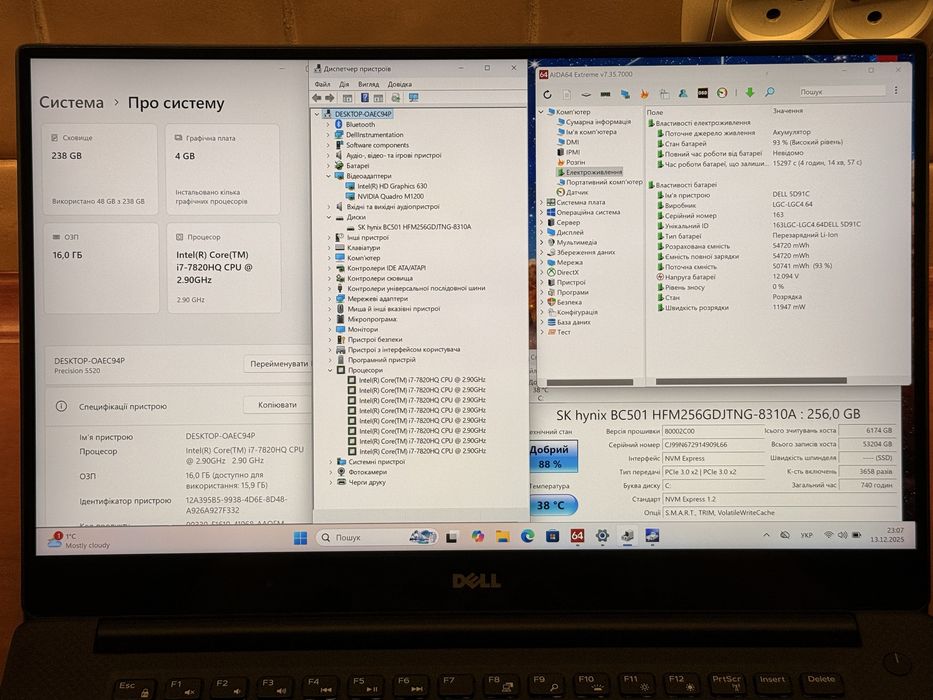Collapse the Відеоадаптери node
The width and height of the screenshot is (933, 700).
click(328, 176)
